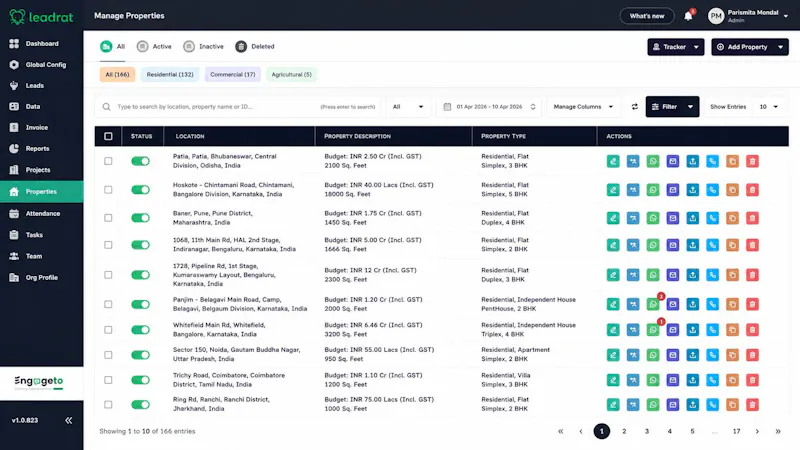Open the All dropdown next to search

coord(408,107)
